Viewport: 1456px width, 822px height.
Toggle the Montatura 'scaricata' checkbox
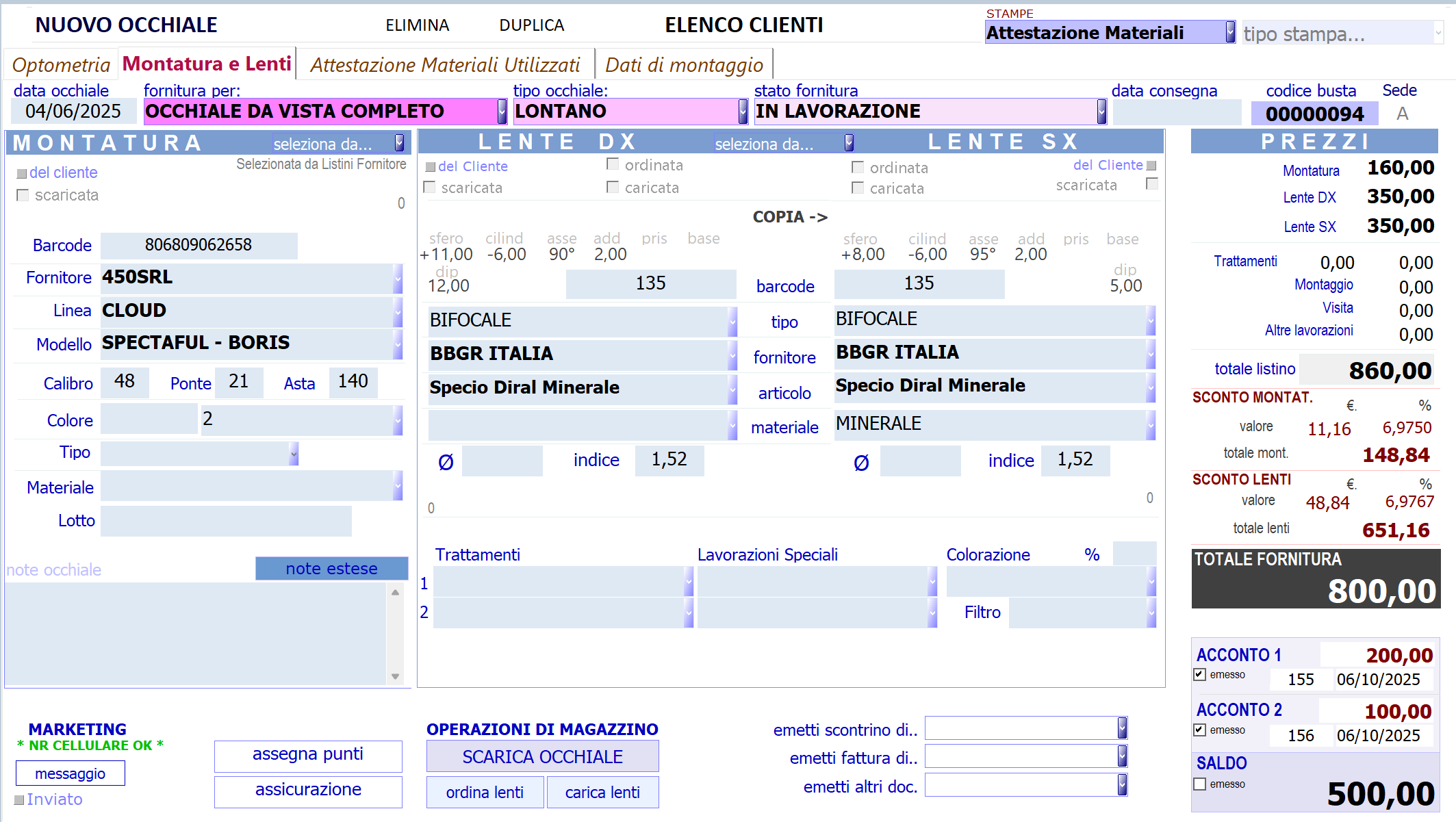coord(23,196)
